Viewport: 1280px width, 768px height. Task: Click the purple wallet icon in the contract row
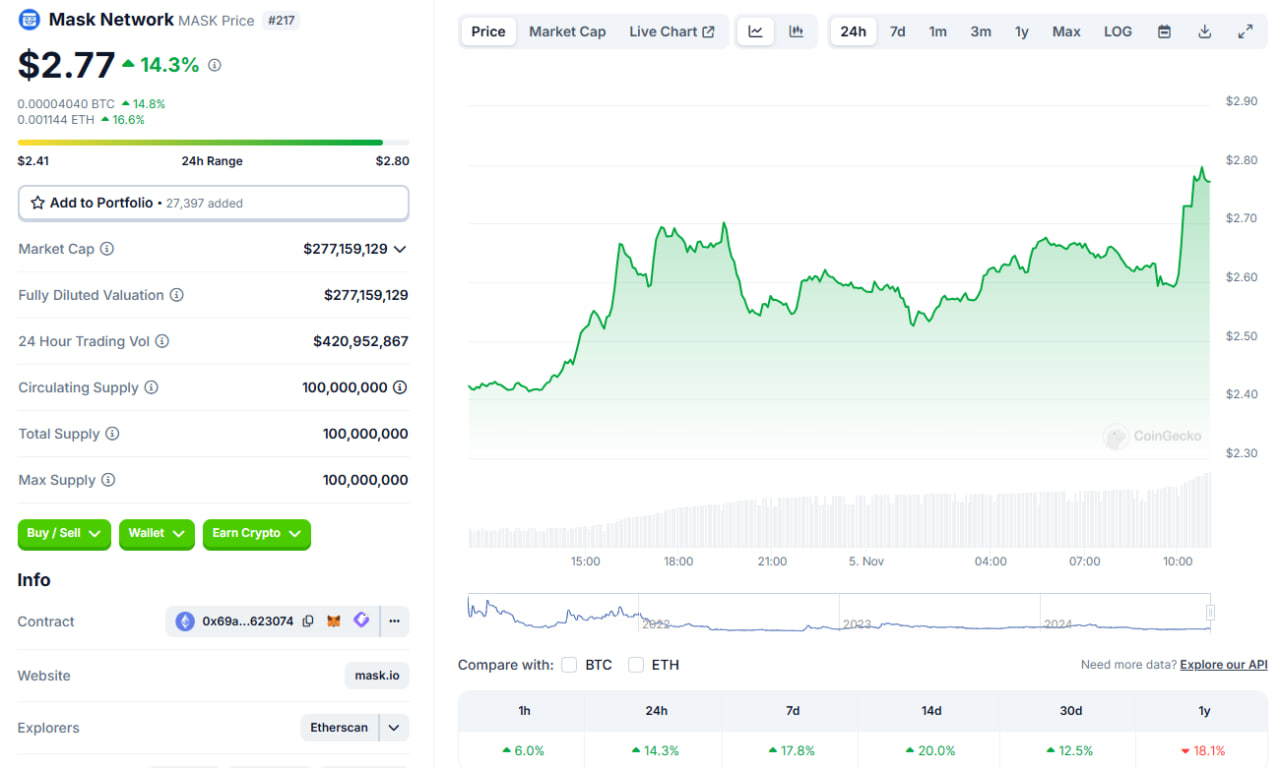361,621
